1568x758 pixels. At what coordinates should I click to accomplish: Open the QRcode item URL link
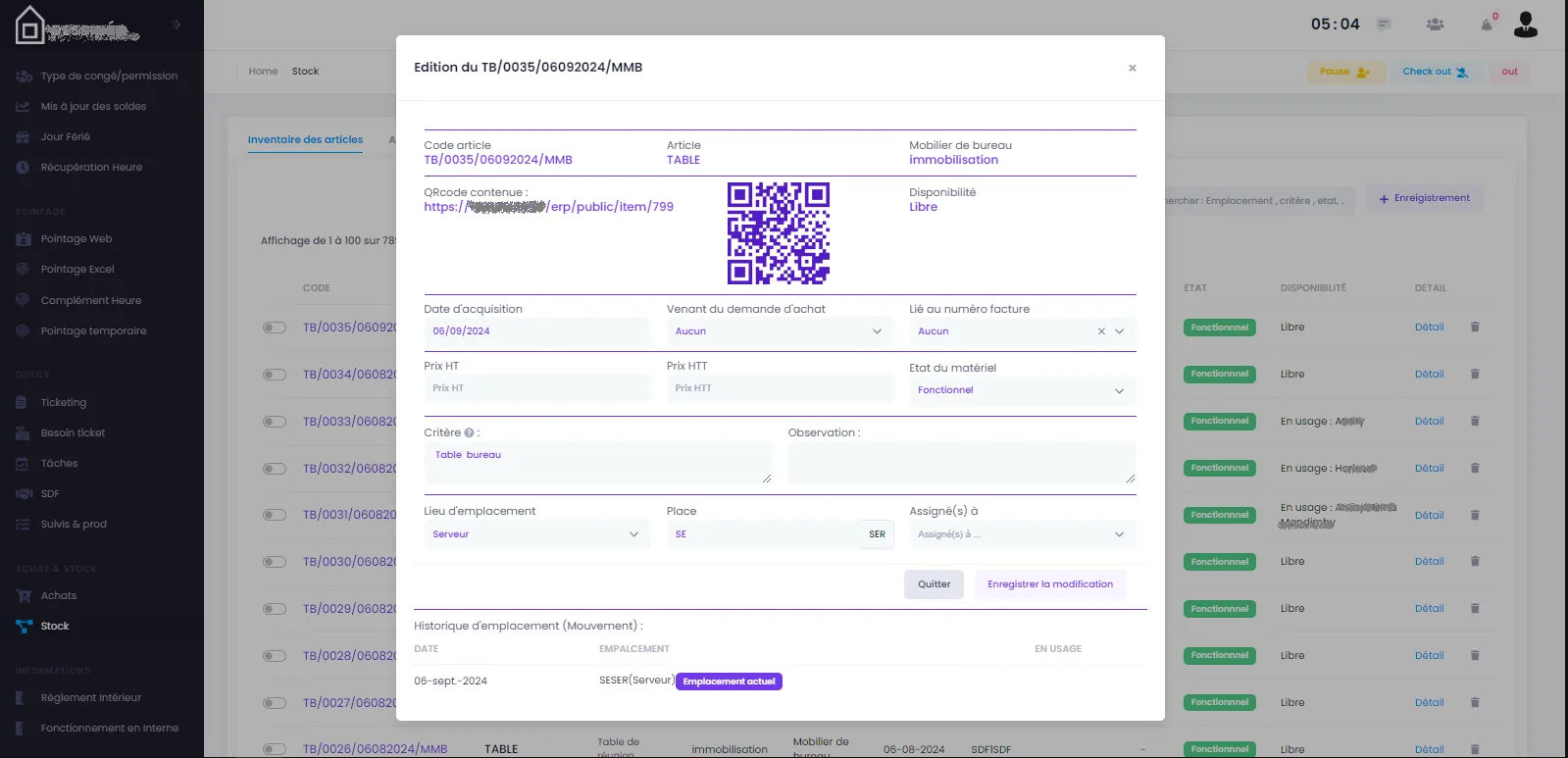click(x=548, y=207)
